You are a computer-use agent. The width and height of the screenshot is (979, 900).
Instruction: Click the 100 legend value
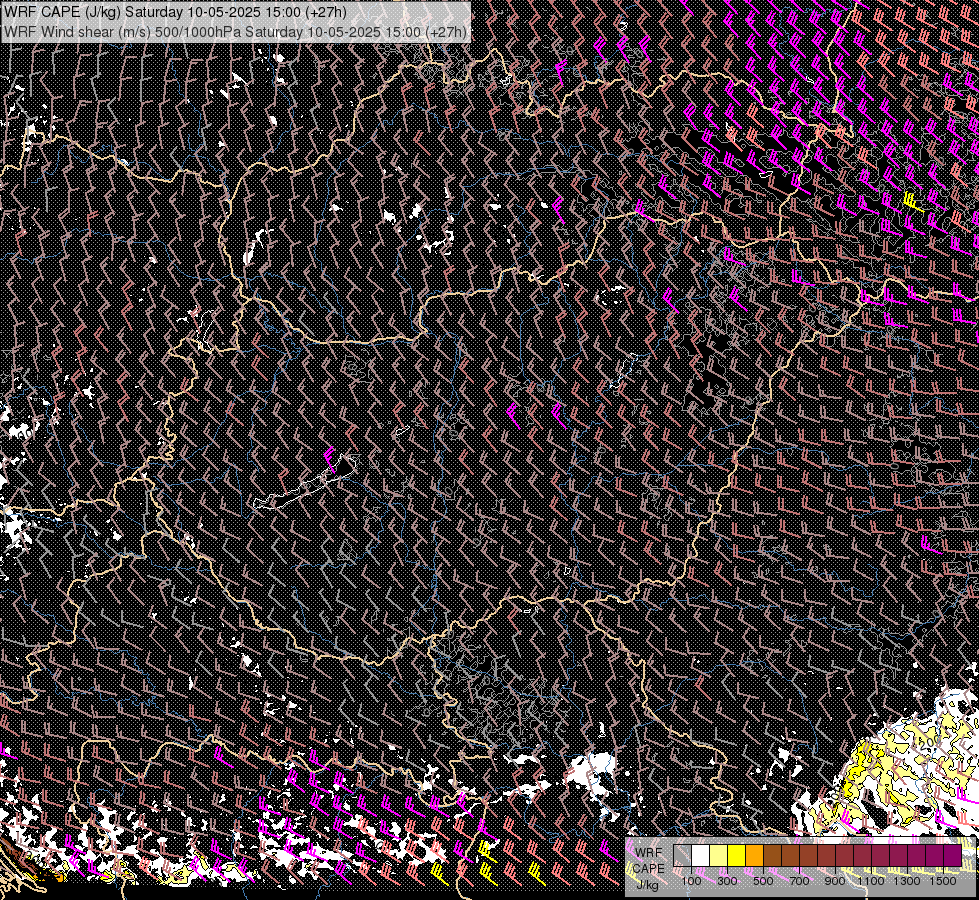(691, 881)
